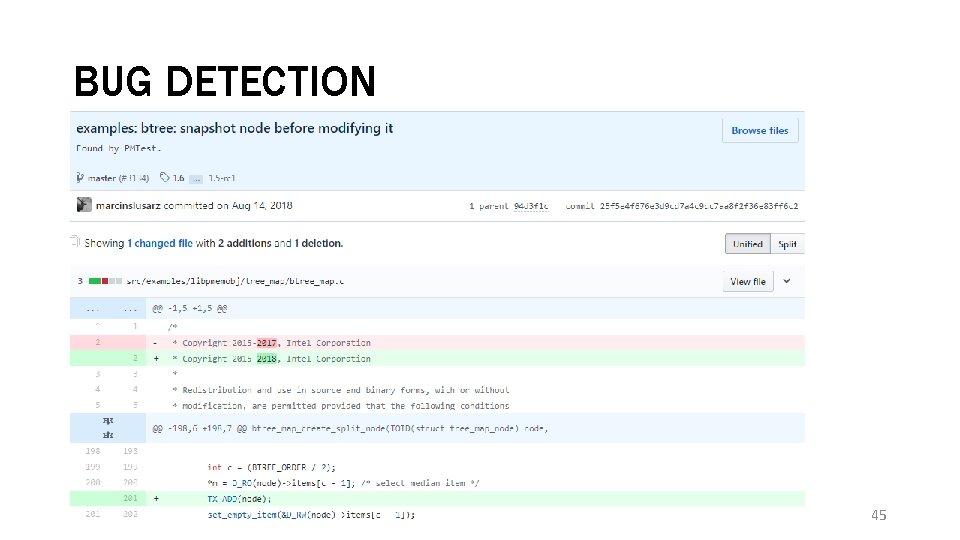The image size is (960, 540).
Task: Click the added Copyright 2018 line
Action: [437, 359]
